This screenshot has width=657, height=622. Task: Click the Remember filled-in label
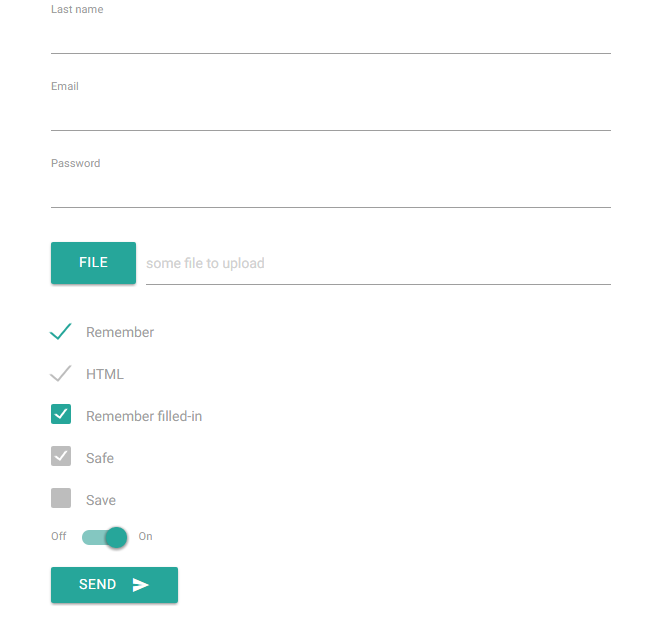coord(144,416)
